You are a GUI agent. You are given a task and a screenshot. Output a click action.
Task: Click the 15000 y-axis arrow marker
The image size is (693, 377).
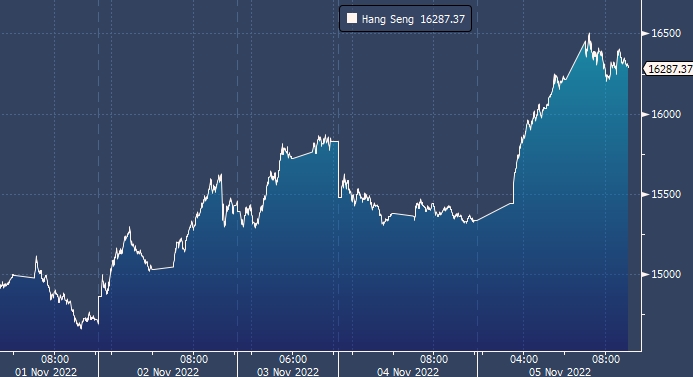pos(645,274)
